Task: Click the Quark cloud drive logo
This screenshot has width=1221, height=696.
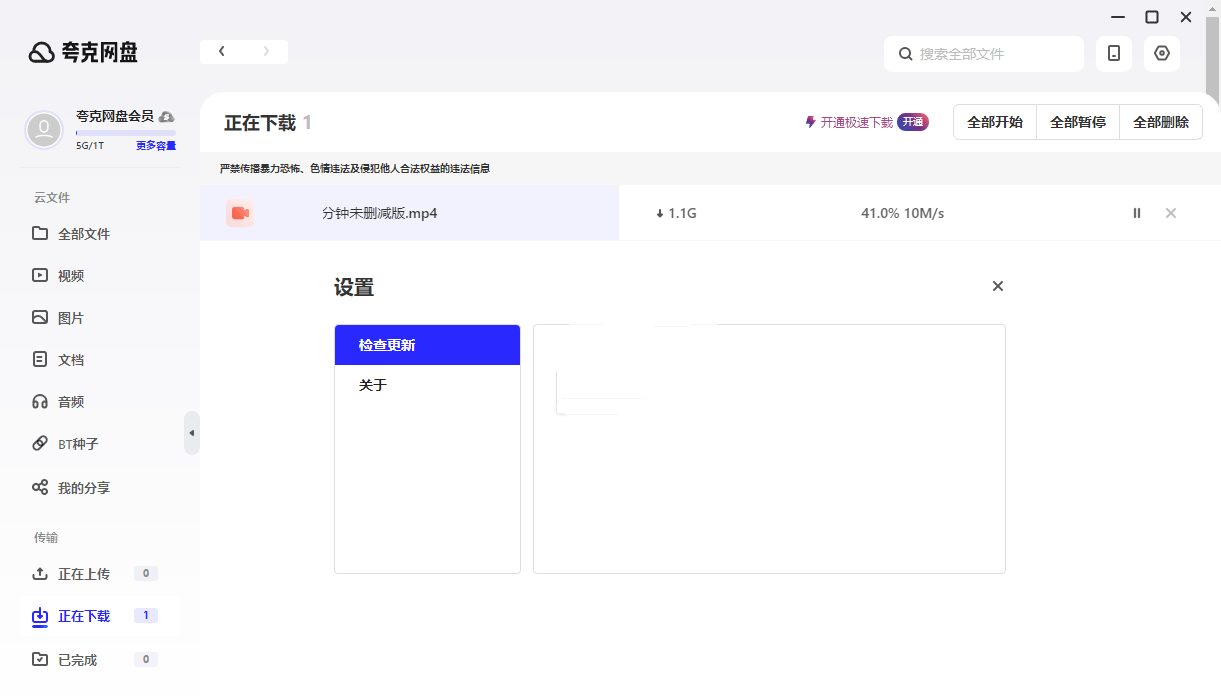Action: pos(83,53)
